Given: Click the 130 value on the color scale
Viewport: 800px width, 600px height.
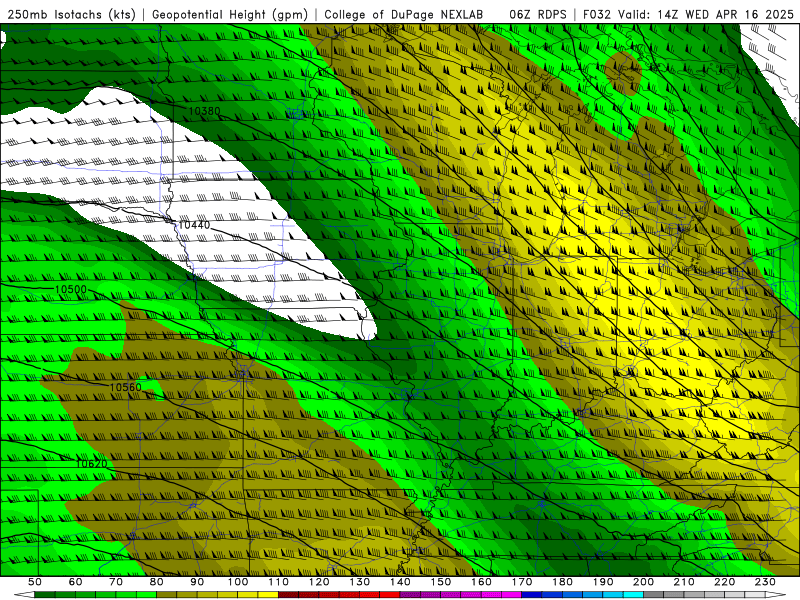Looking at the screenshot, I should [x=360, y=582].
